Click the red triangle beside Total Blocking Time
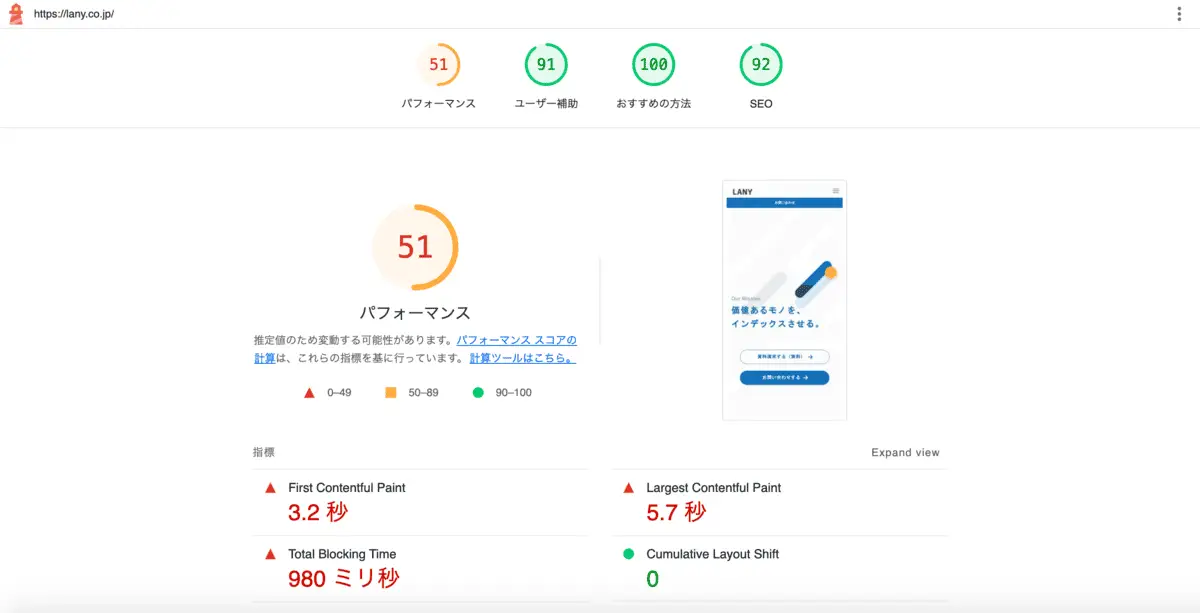This screenshot has height=613, width=1200. click(x=270, y=554)
